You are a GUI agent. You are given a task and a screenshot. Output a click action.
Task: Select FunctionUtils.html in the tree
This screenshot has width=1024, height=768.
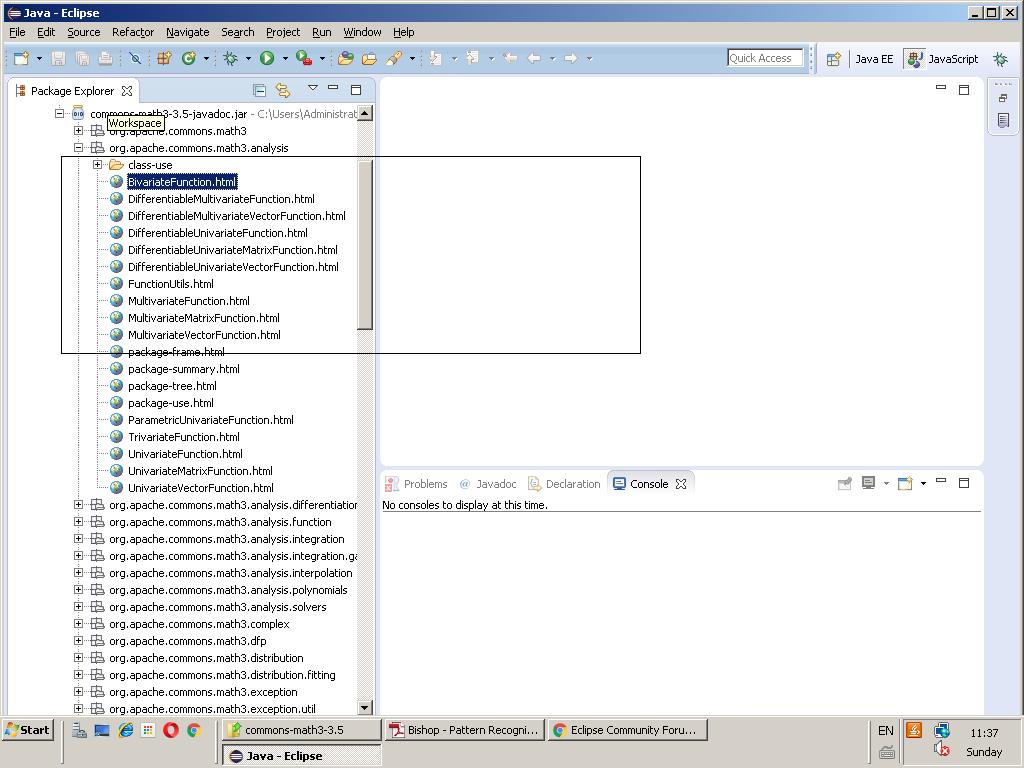pyautogui.click(x=170, y=283)
